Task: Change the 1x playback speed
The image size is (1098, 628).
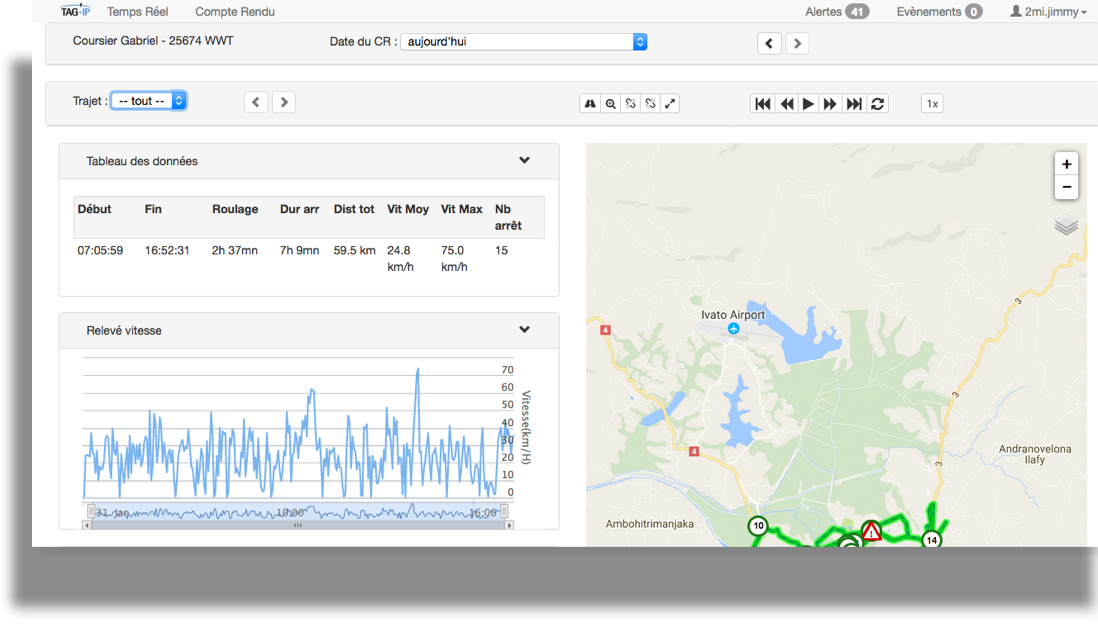Action: 932,104
